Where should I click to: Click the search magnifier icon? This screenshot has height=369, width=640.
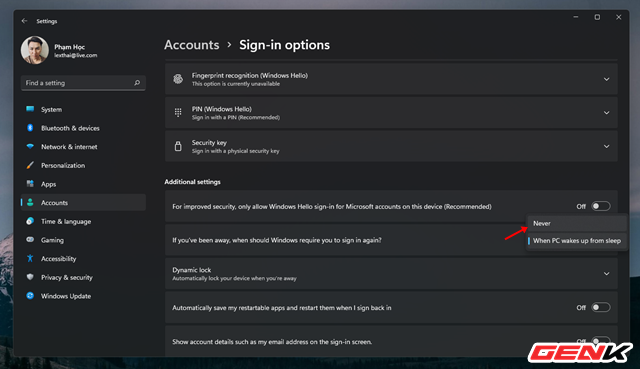pyautogui.click(x=137, y=83)
